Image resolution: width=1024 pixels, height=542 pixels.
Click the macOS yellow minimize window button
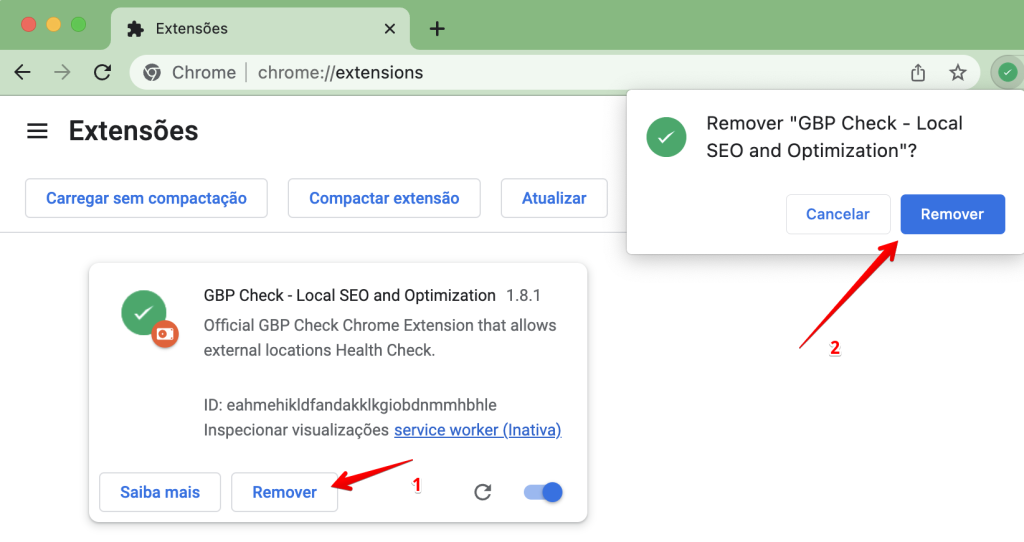click(54, 25)
